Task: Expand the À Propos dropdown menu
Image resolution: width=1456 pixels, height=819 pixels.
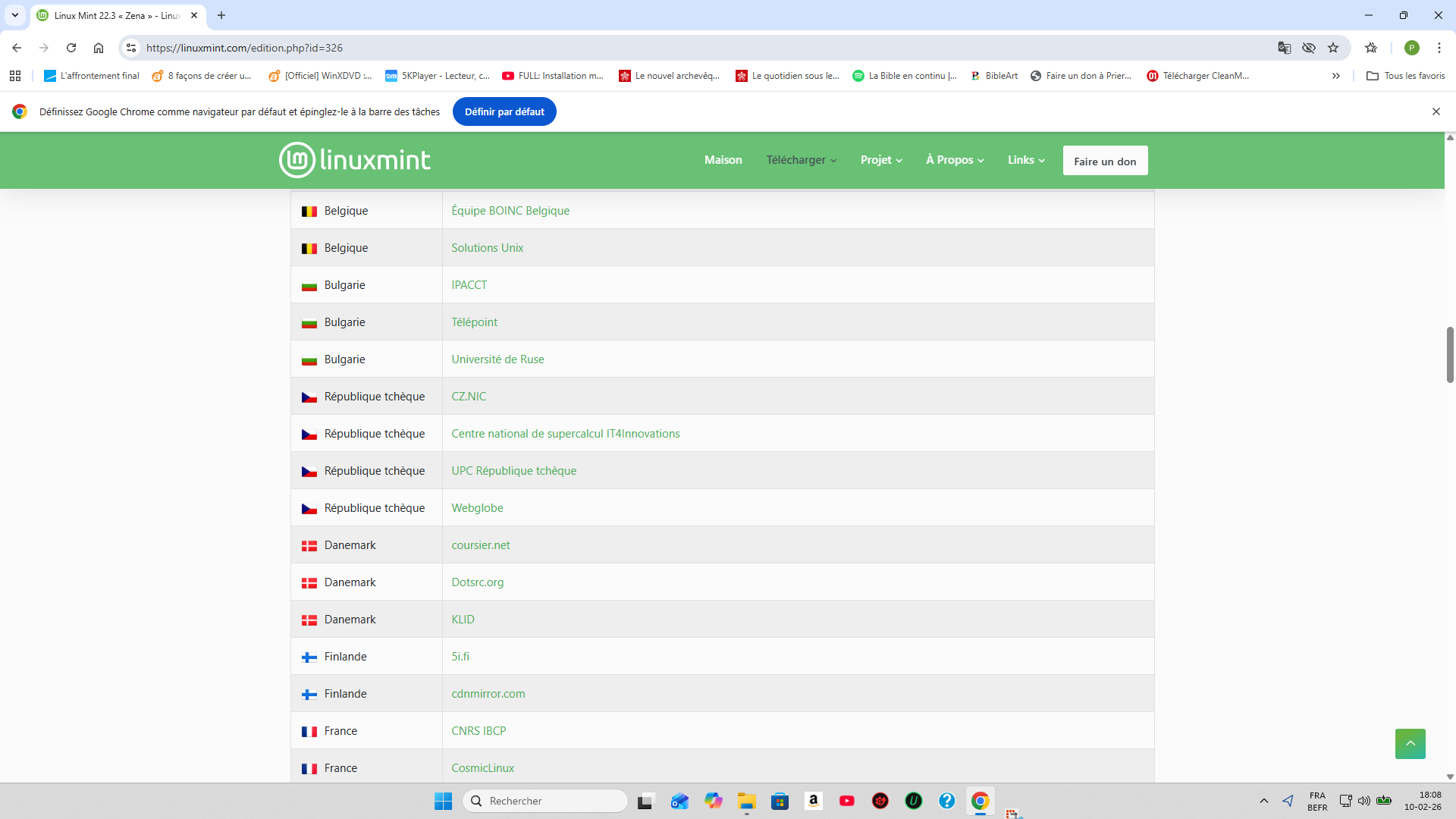Action: pos(955,160)
